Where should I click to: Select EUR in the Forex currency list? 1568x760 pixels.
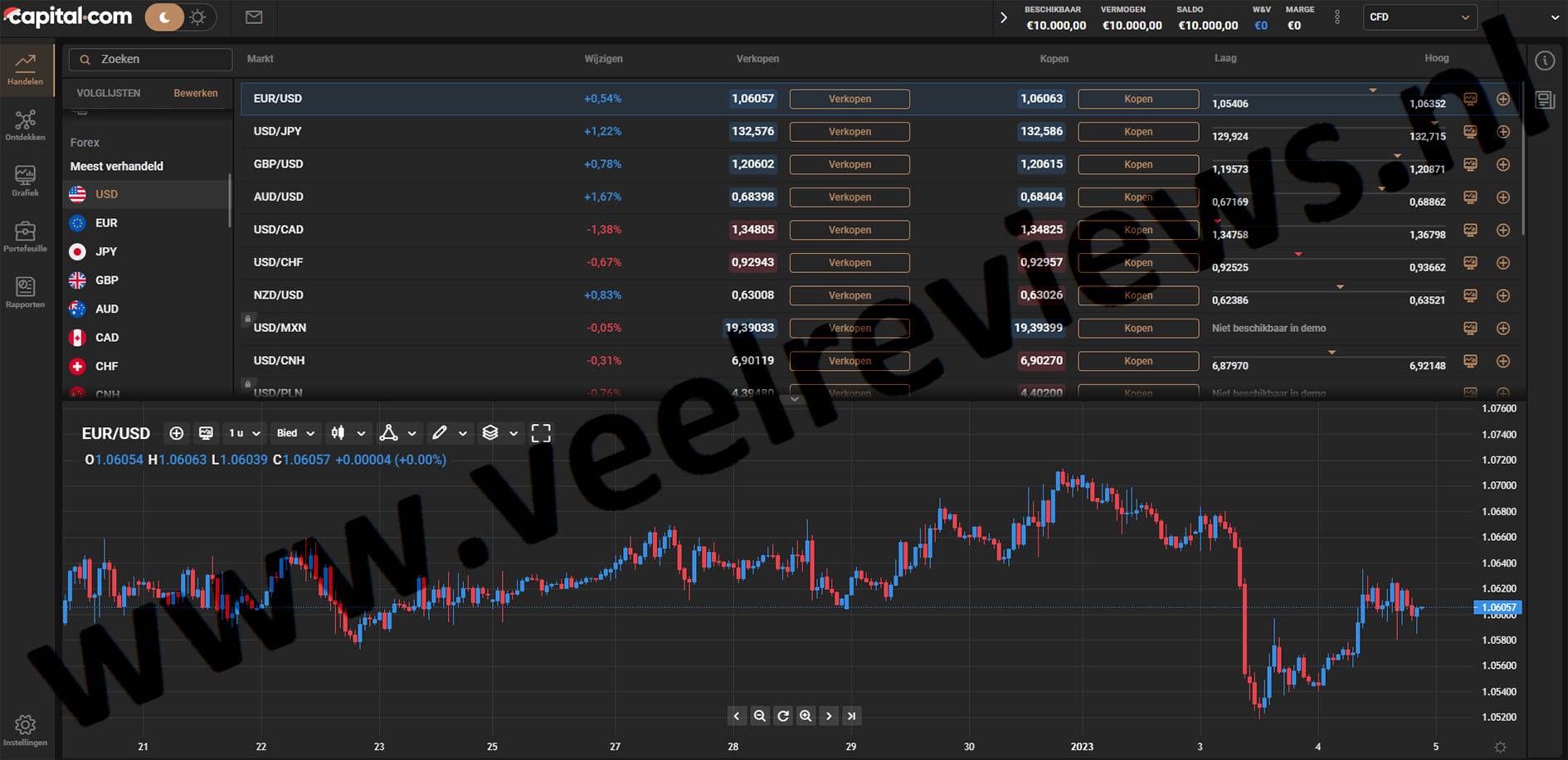click(x=106, y=223)
